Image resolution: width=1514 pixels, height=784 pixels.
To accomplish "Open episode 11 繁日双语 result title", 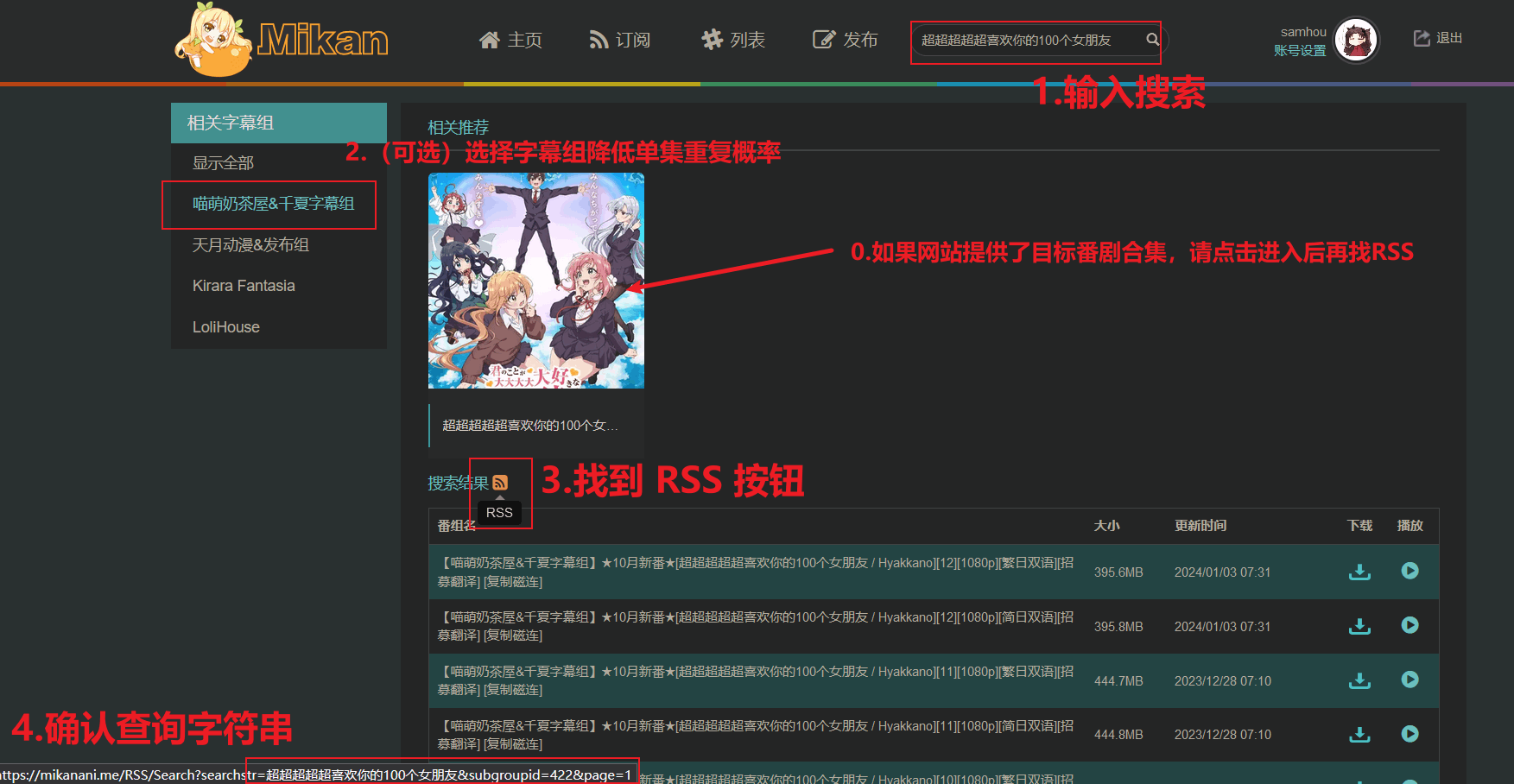I will pyautogui.click(x=755, y=680).
